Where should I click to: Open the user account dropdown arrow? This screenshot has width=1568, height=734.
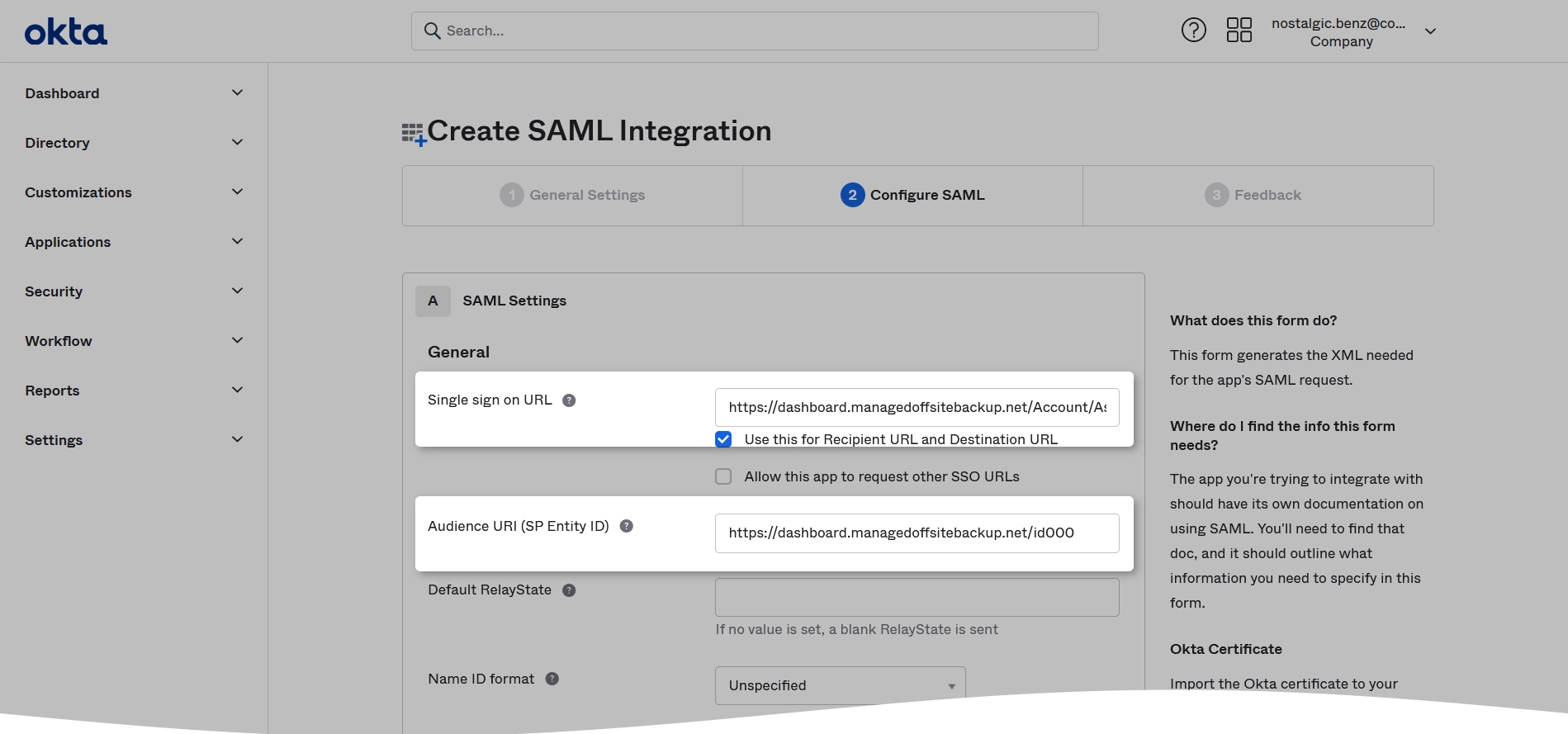point(1430,31)
